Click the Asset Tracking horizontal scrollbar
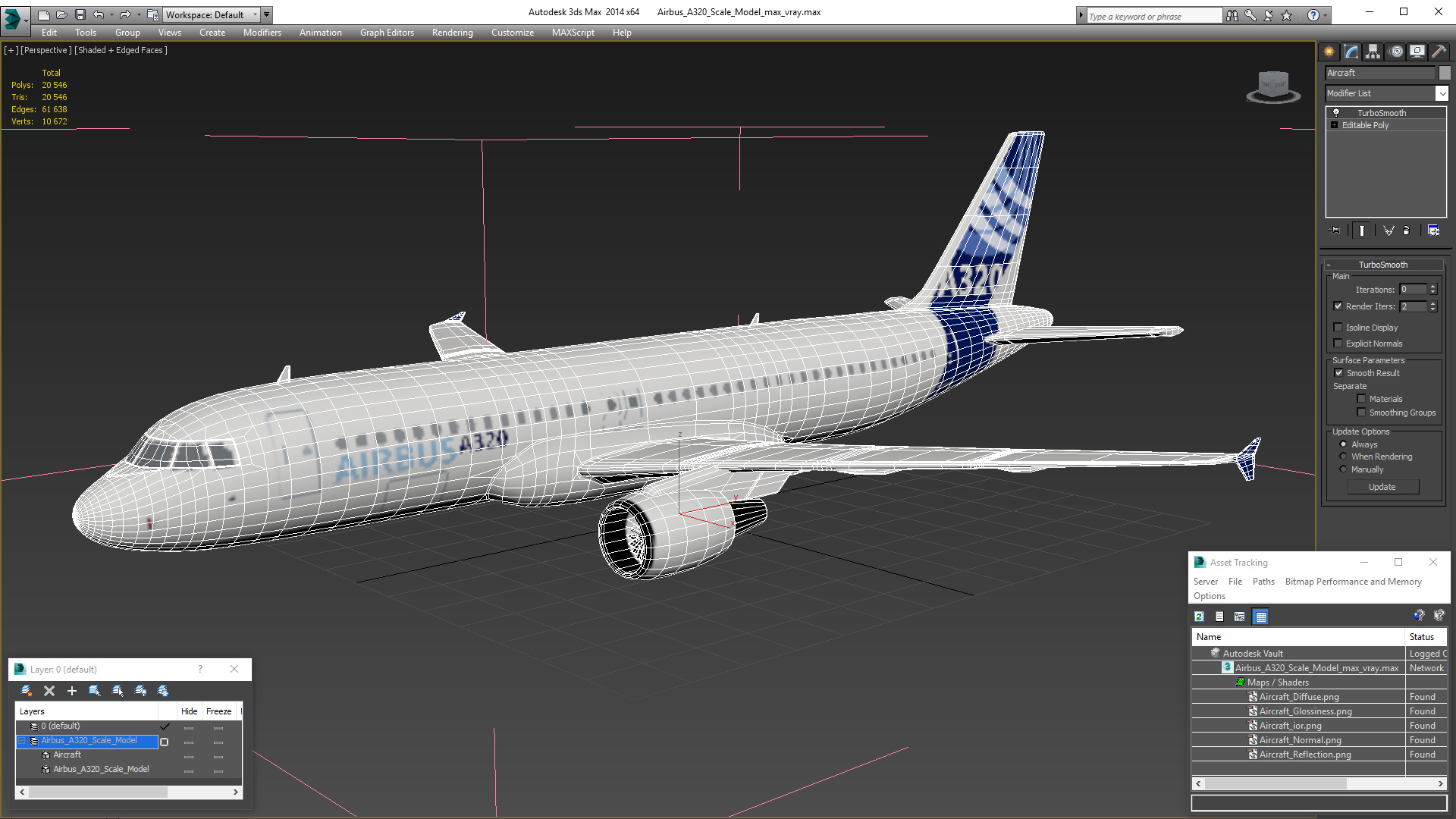Screen dimensions: 1456x819 1319,783
